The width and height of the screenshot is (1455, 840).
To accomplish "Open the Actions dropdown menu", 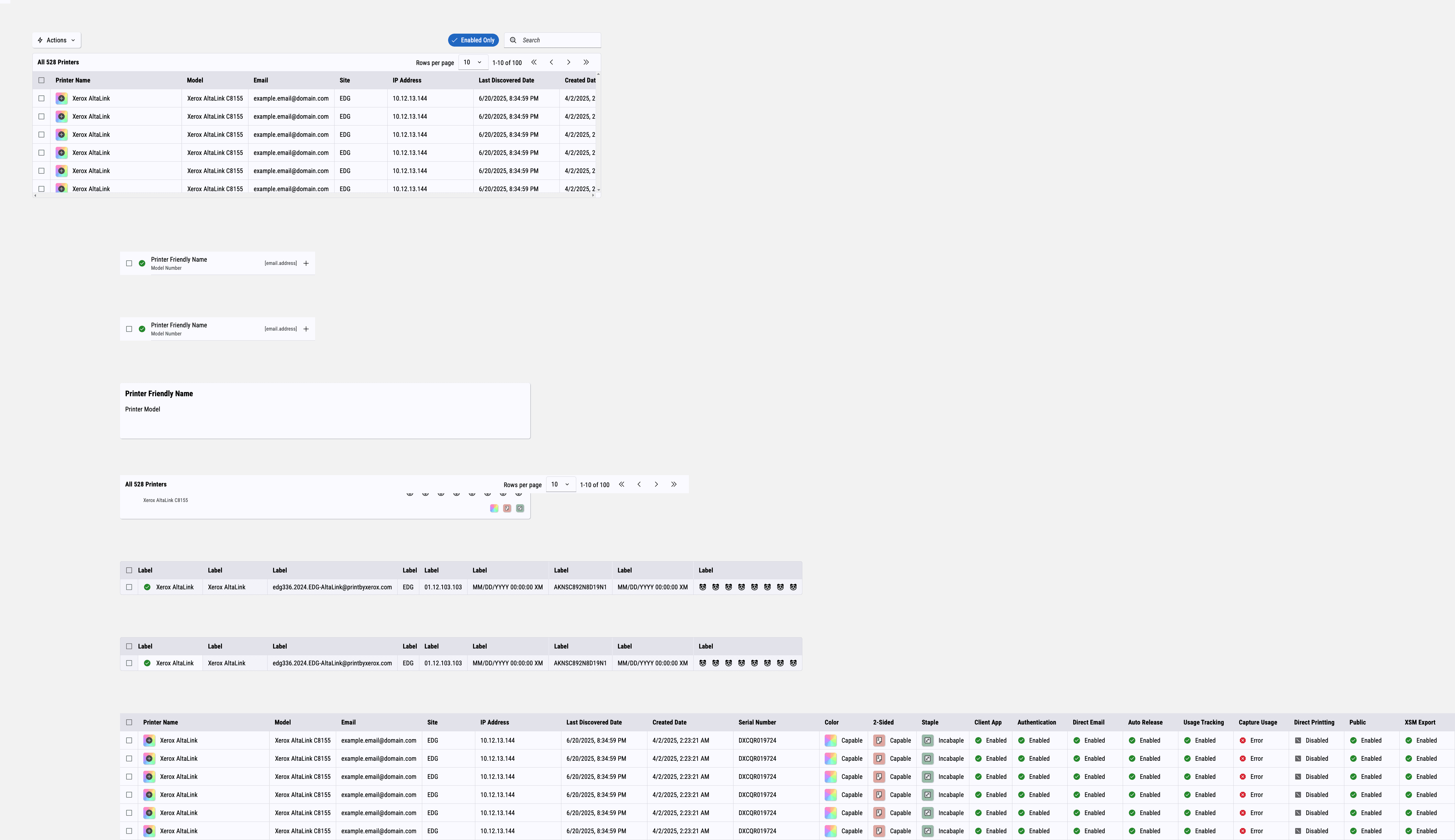I will click(57, 40).
